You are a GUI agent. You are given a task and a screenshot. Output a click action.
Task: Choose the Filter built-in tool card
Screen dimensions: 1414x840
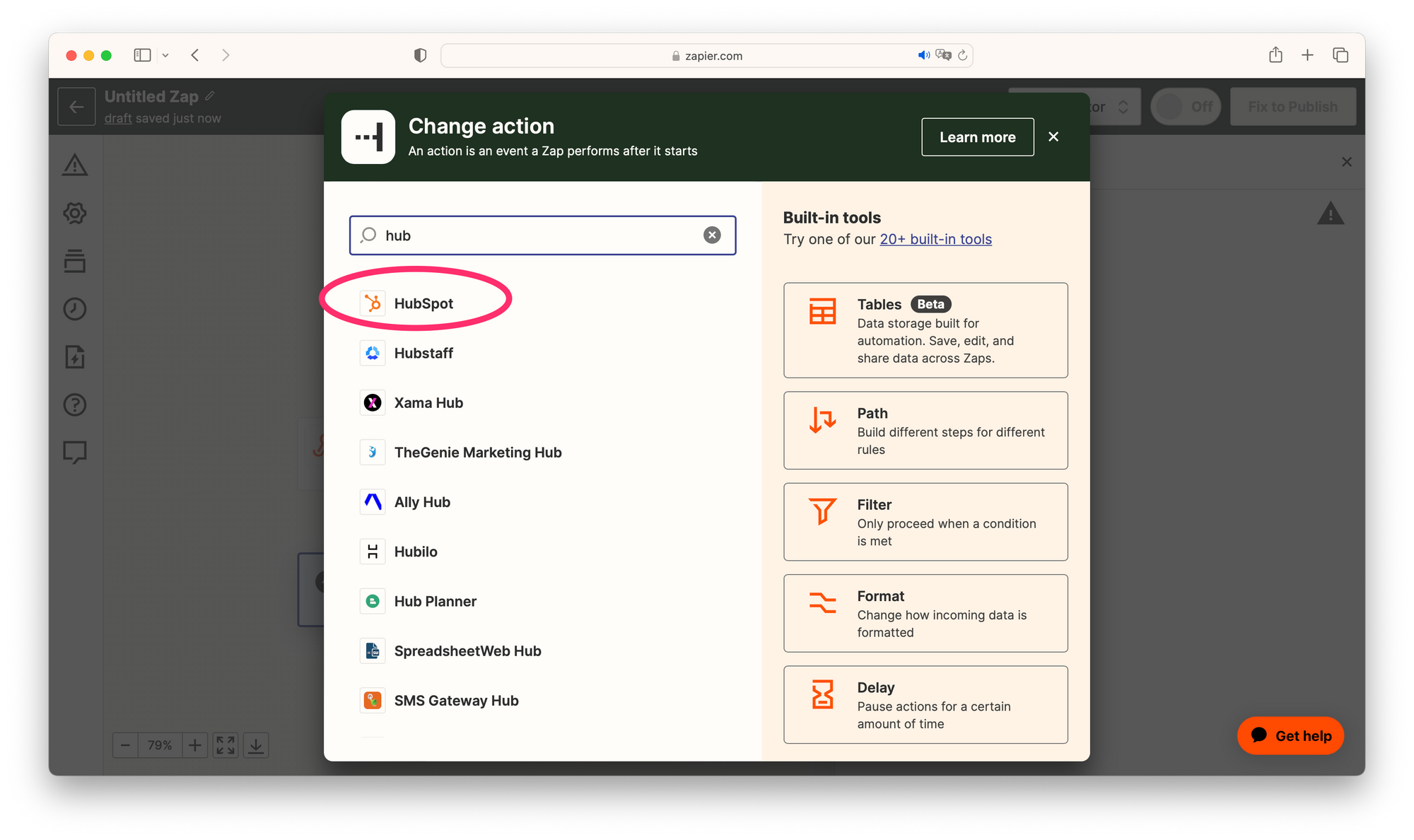(925, 522)
